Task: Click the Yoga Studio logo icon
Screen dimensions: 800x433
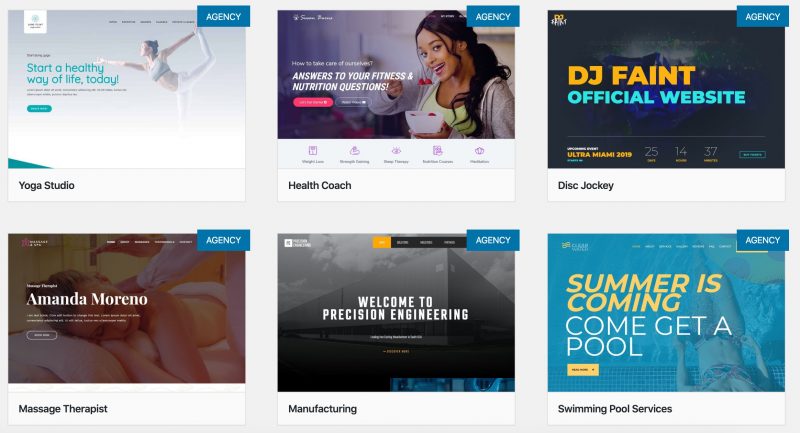Action: pos(35,21)
